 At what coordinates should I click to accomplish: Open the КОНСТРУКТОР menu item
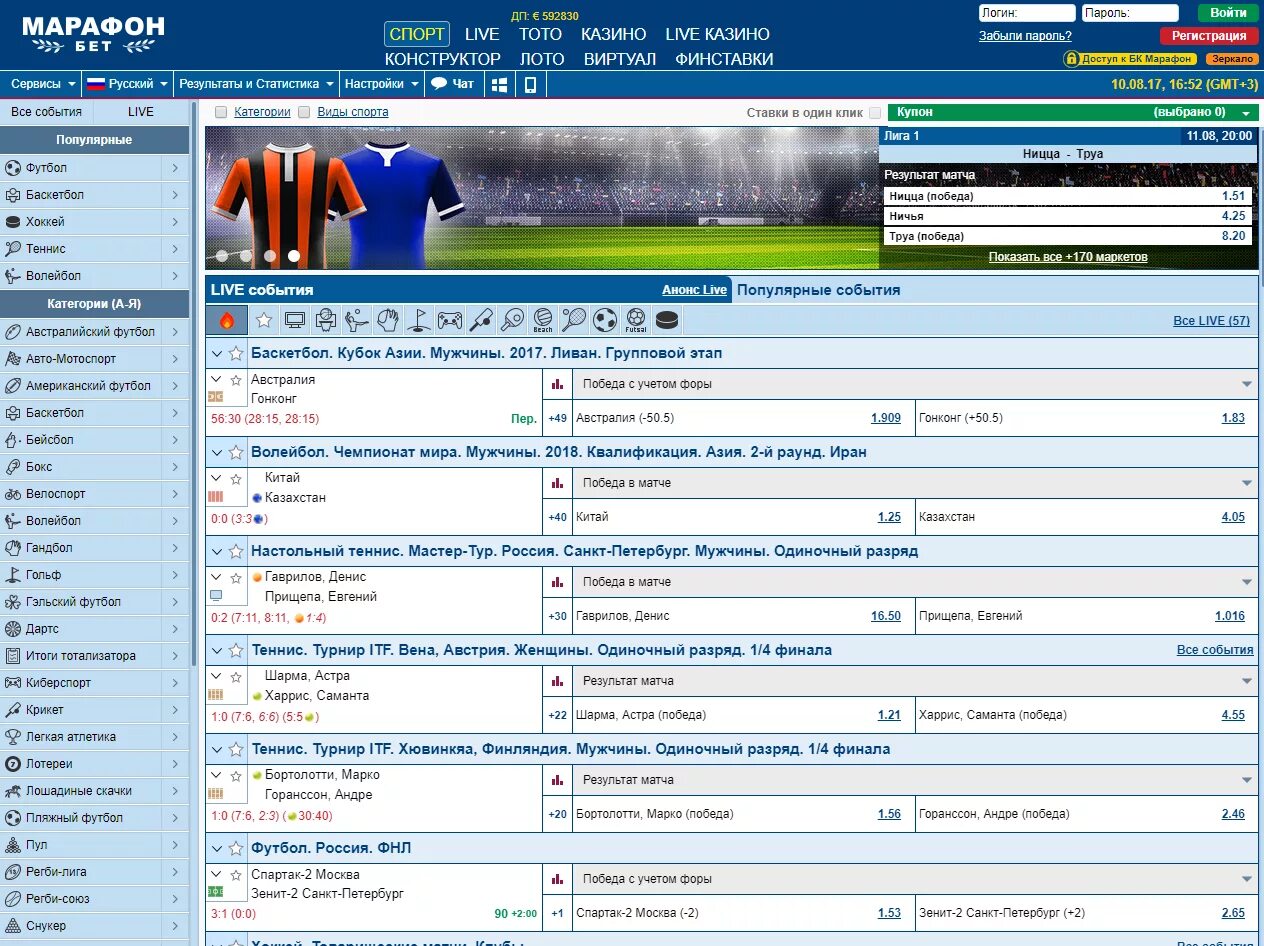pos(442,59)
